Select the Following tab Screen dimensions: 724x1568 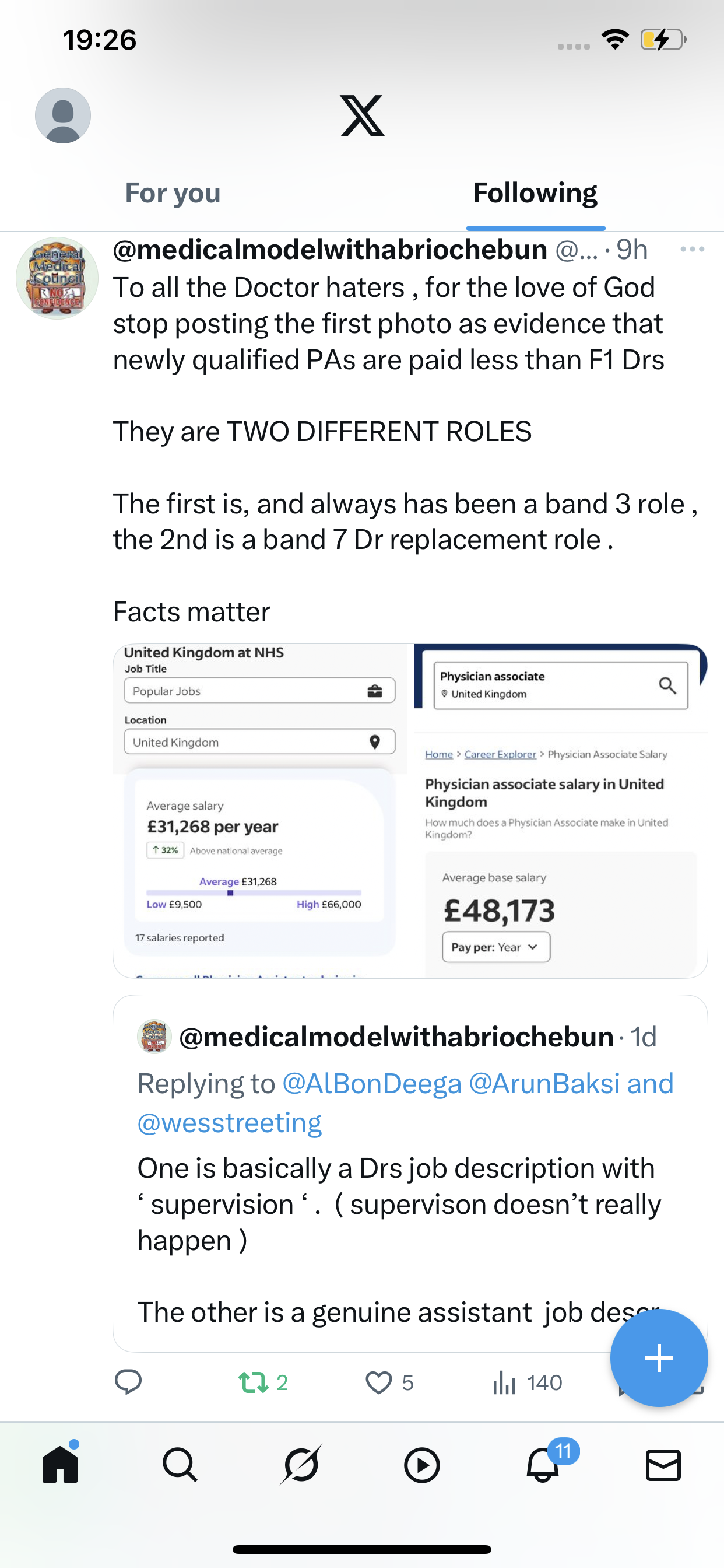[535, 194]
